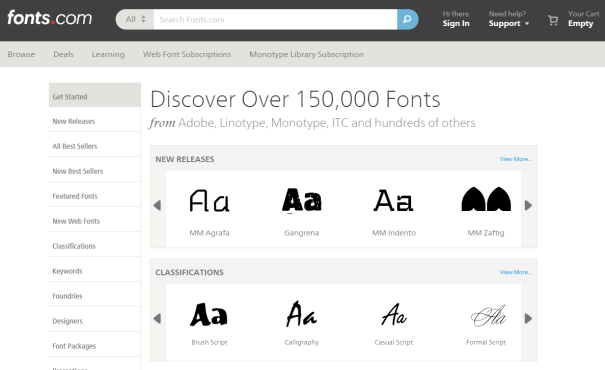605x370 pixels.
Task: Open Monotype Library Subscription menu item
Action: click(x=306, y=54)
